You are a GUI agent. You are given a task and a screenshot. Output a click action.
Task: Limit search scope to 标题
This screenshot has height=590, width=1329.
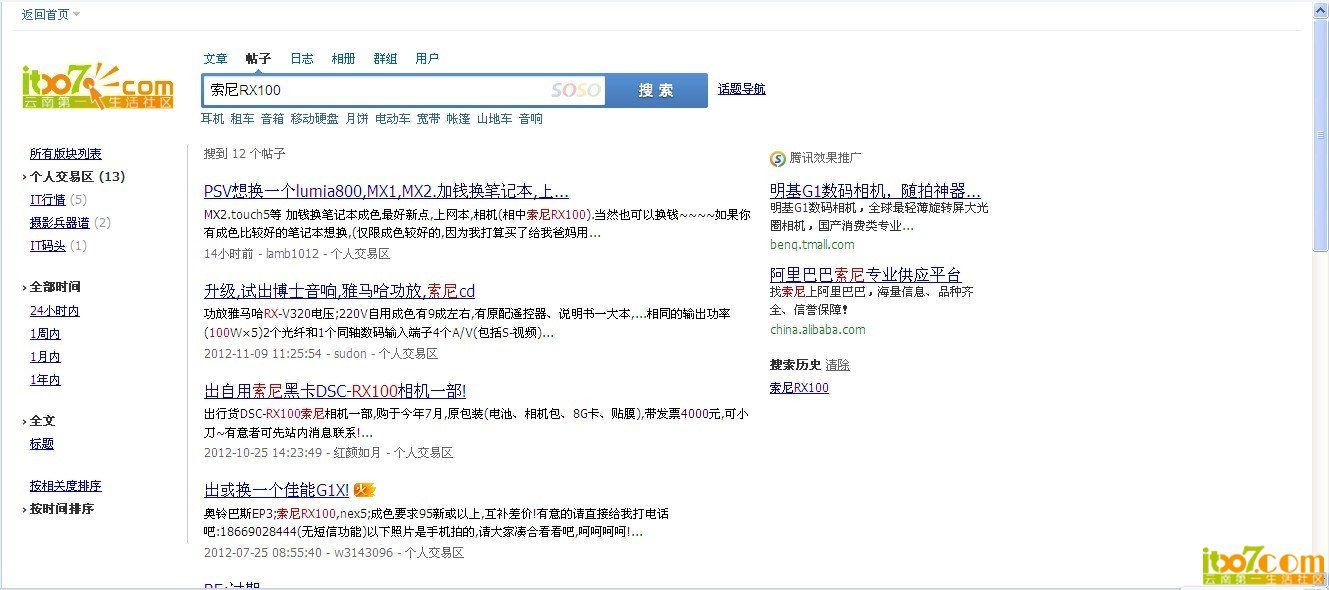(x=41, y=444)
